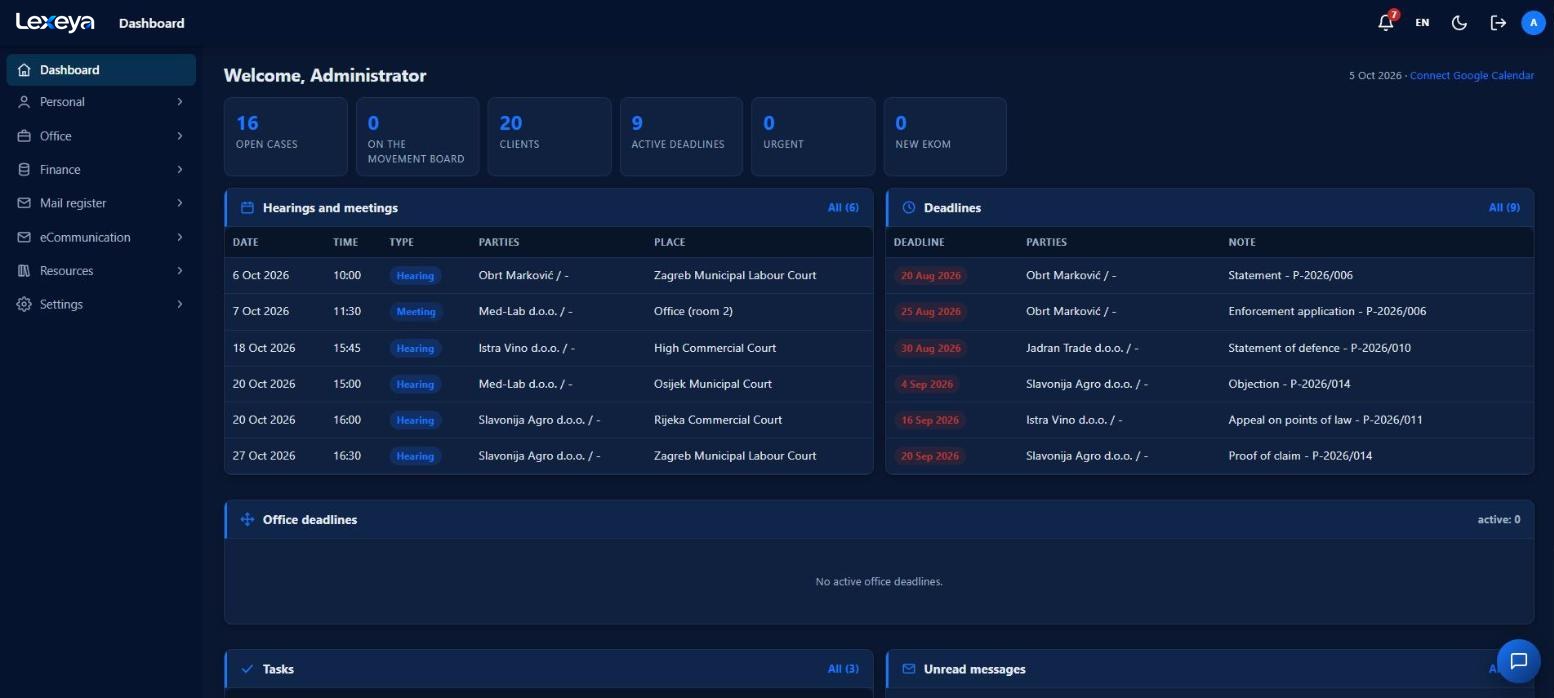Expand the Personal menu chevron
The image size is (1554, 698).
(x=180, y=102)
